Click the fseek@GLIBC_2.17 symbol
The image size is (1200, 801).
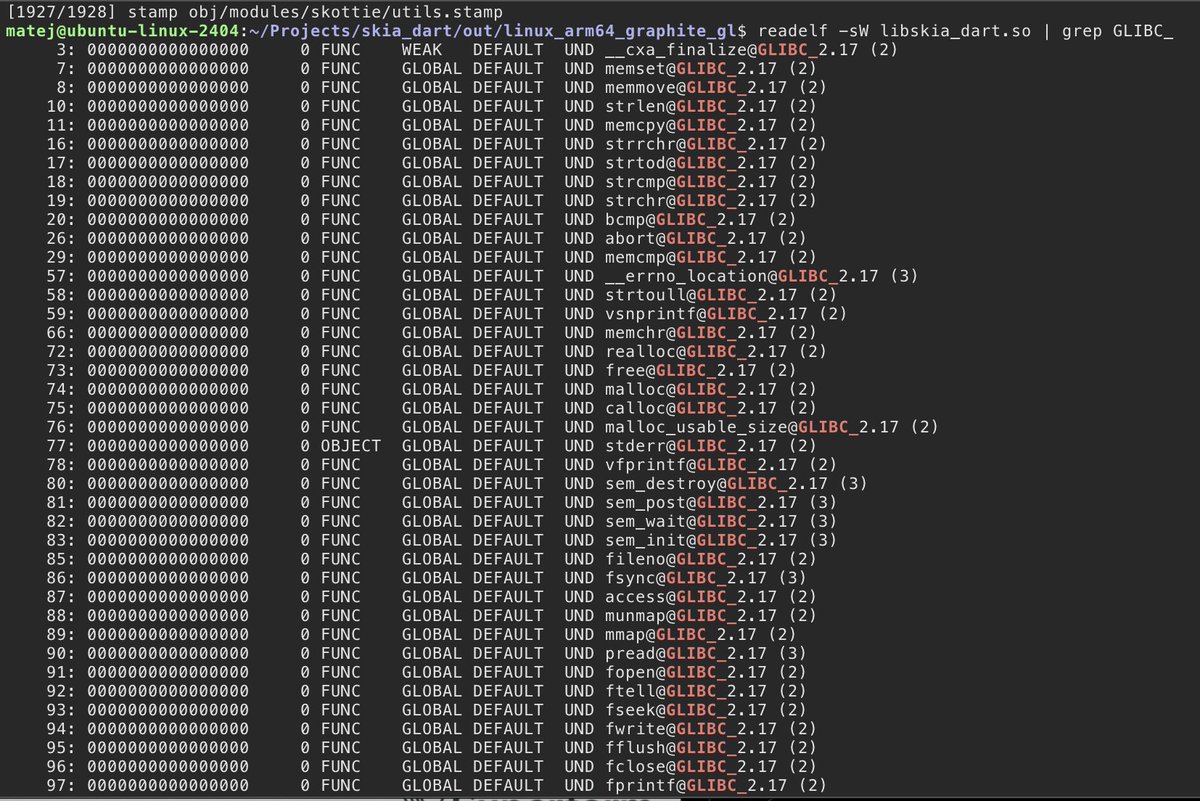685,711
